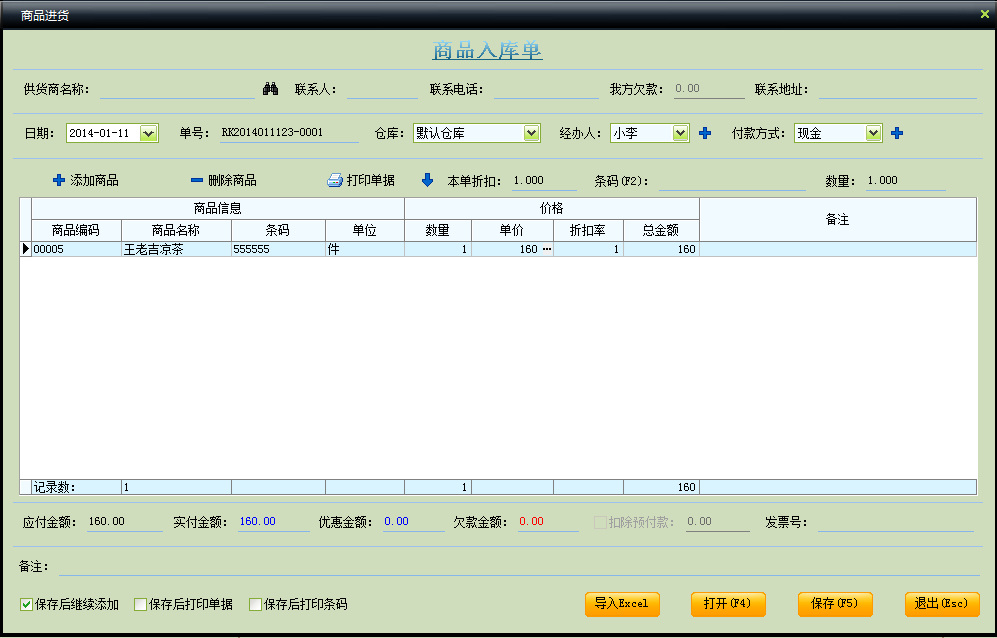Expand the 仓库 warehouse dropdown
This screenshot has height=638, width=997.
point(532,133)
